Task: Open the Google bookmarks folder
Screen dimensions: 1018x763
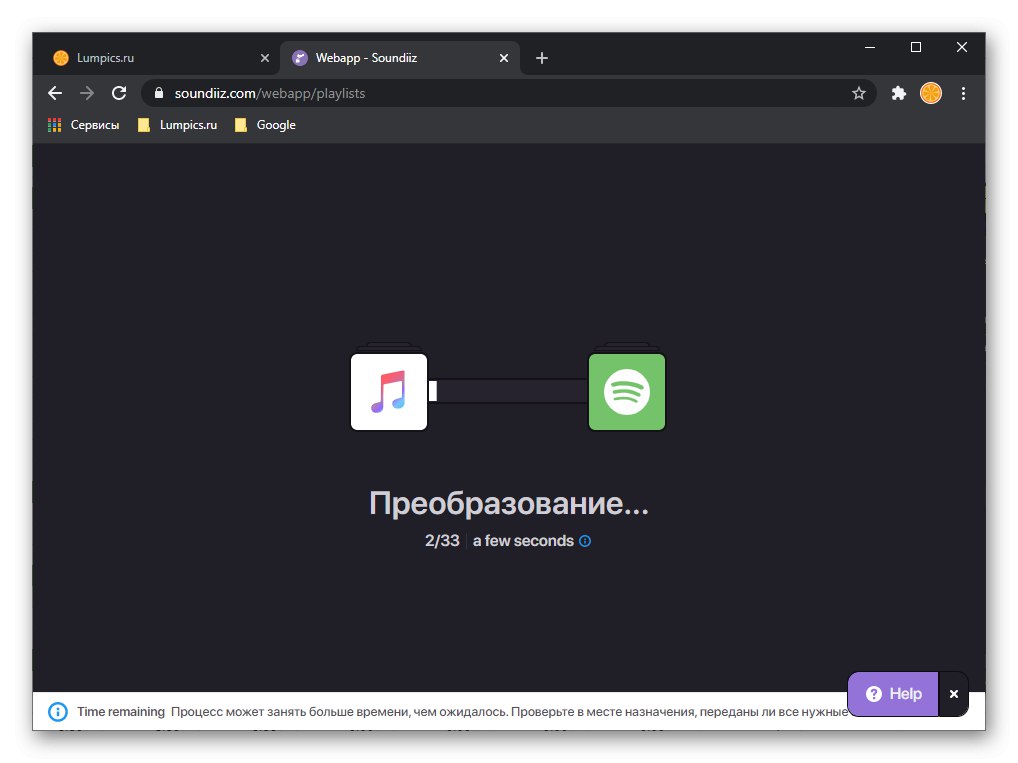Action: click(266, 125)
